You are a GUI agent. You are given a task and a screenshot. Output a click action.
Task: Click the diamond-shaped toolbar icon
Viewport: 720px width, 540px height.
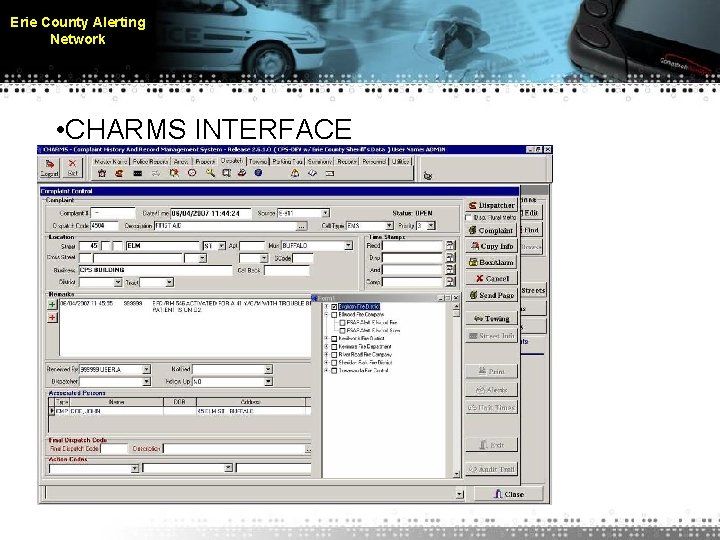click(x=312, y=173)
